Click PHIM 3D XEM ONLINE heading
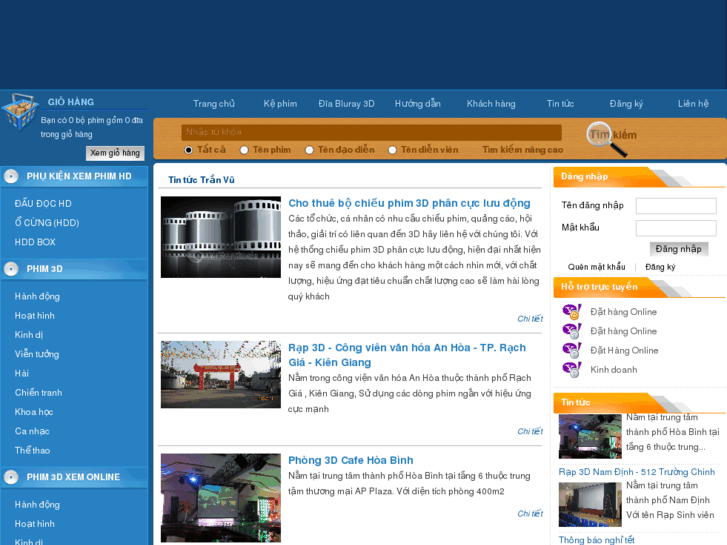Image resolution: width=727 pixels, height=545 pixels. [73, 477]
